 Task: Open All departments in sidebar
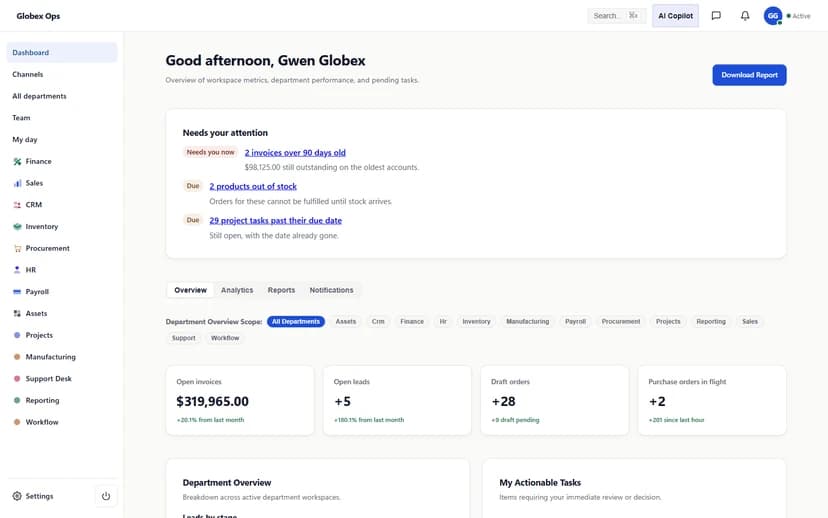pyautogui.click(x=62, y=96)
